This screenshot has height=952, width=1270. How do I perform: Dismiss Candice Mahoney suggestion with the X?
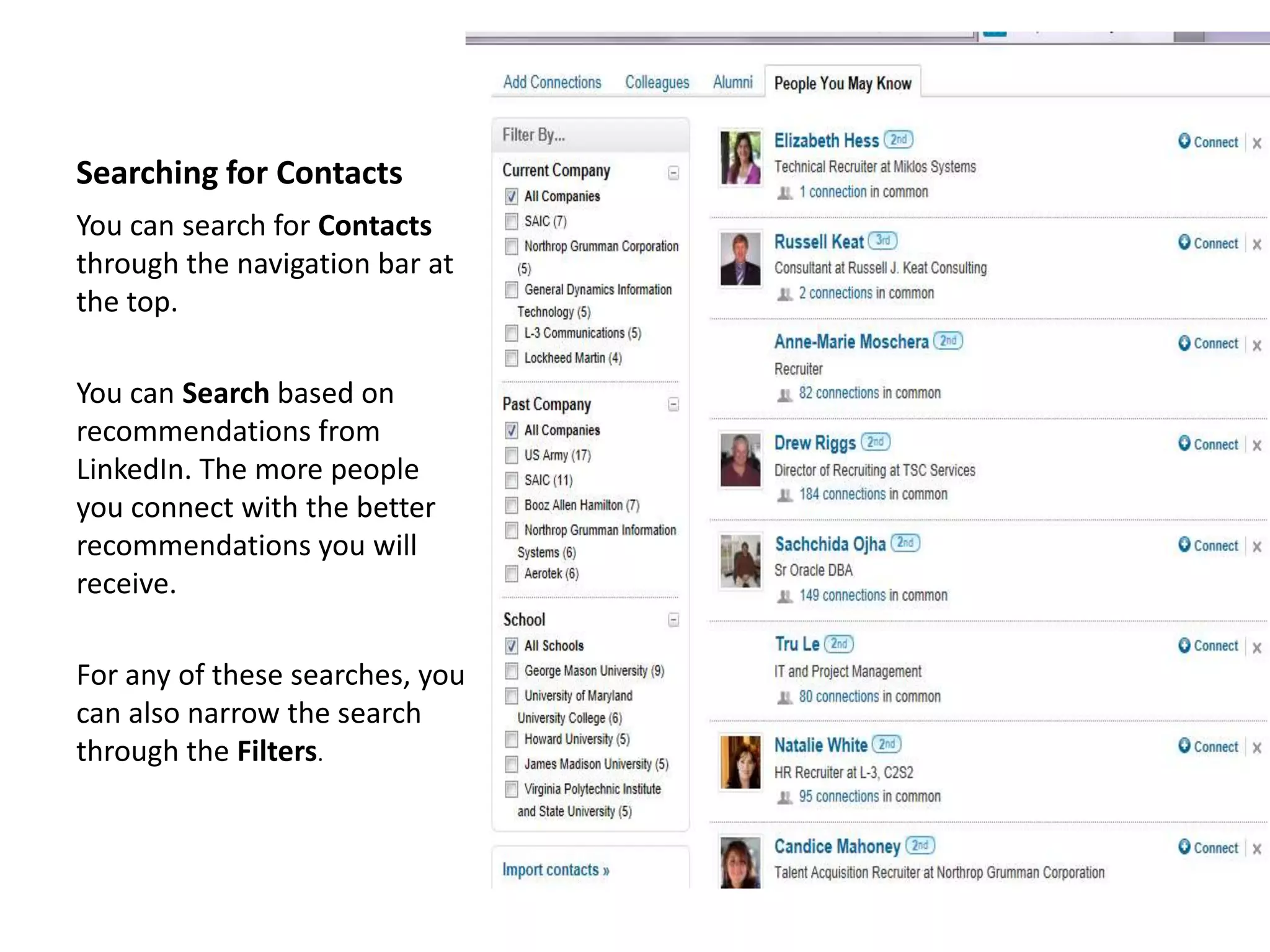[1257, 849]
